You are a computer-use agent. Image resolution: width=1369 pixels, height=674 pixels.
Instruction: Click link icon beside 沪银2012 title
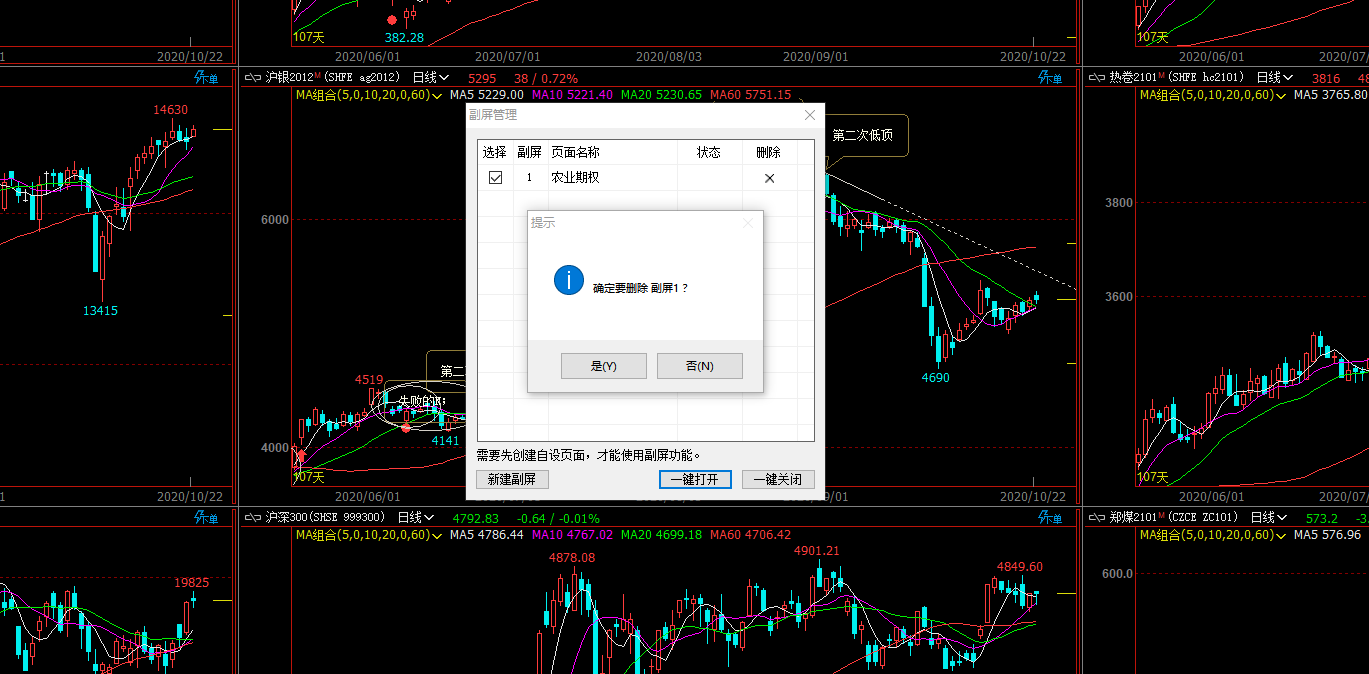tap(253, 78)
